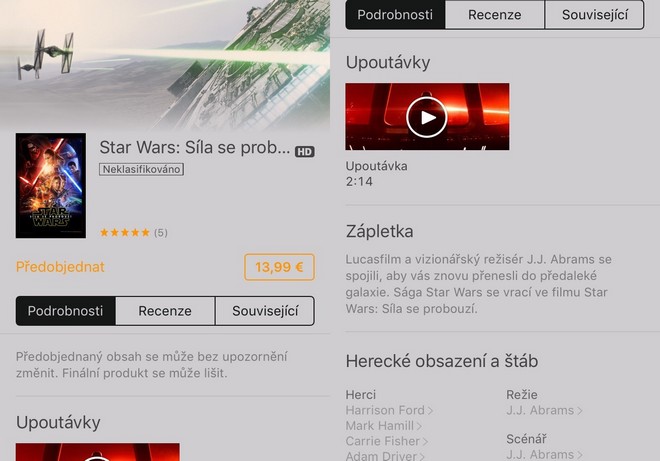
Task: Open screenwriter J.J. Abrams under Scénář
Action: (x=544, y=455)
